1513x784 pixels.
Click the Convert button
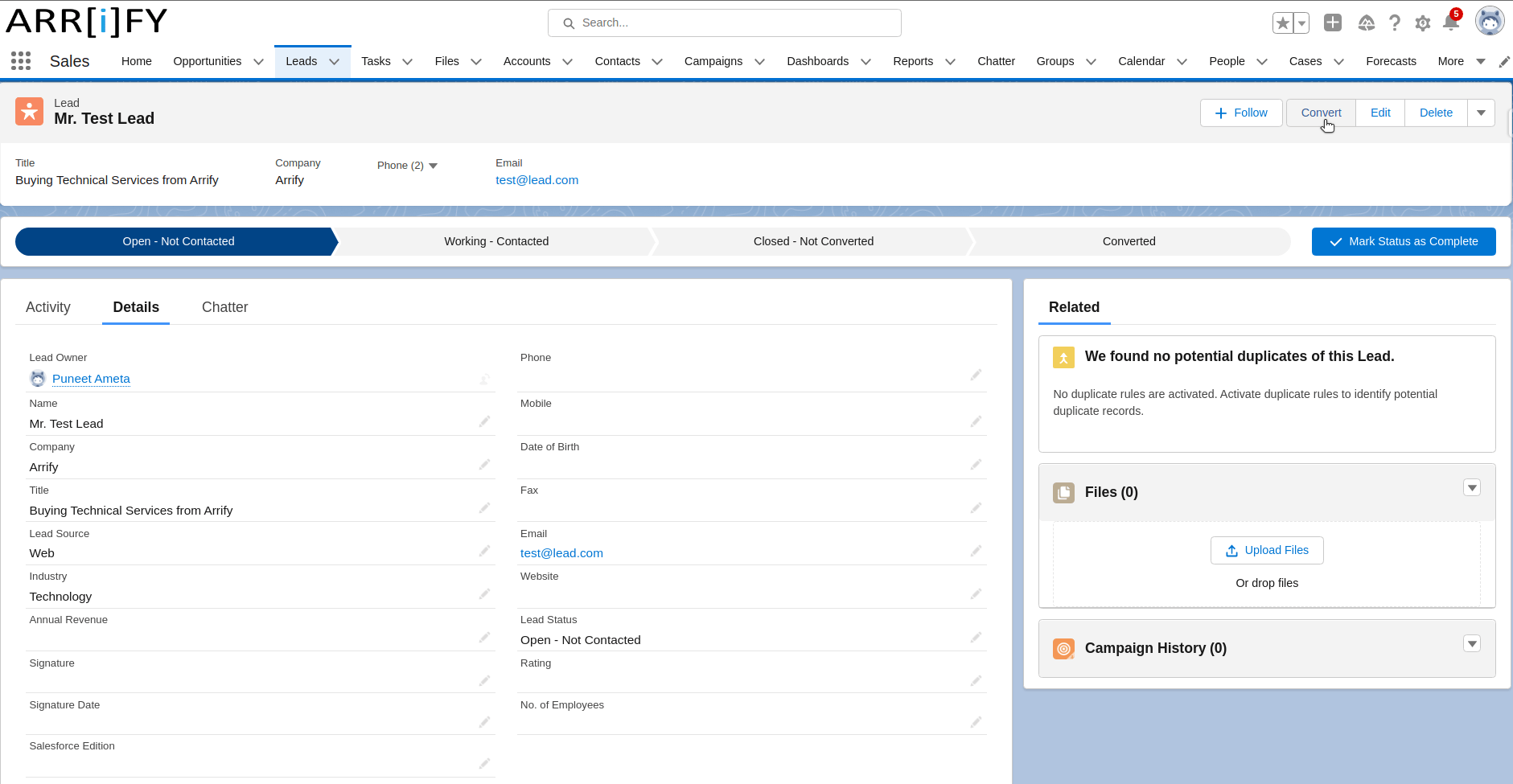click(1319, 113)
